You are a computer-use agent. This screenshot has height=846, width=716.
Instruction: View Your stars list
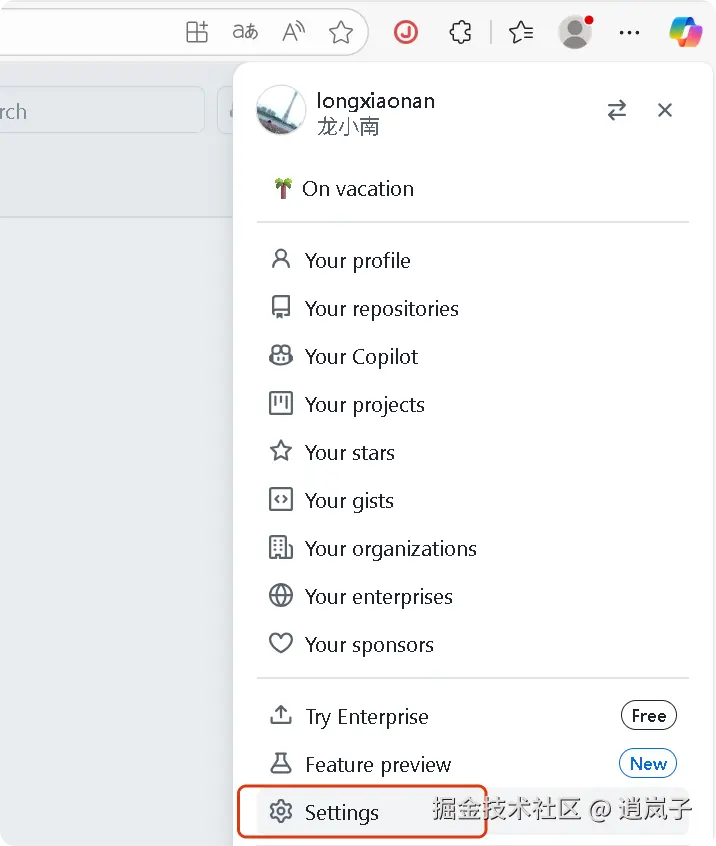pos(349,453)
